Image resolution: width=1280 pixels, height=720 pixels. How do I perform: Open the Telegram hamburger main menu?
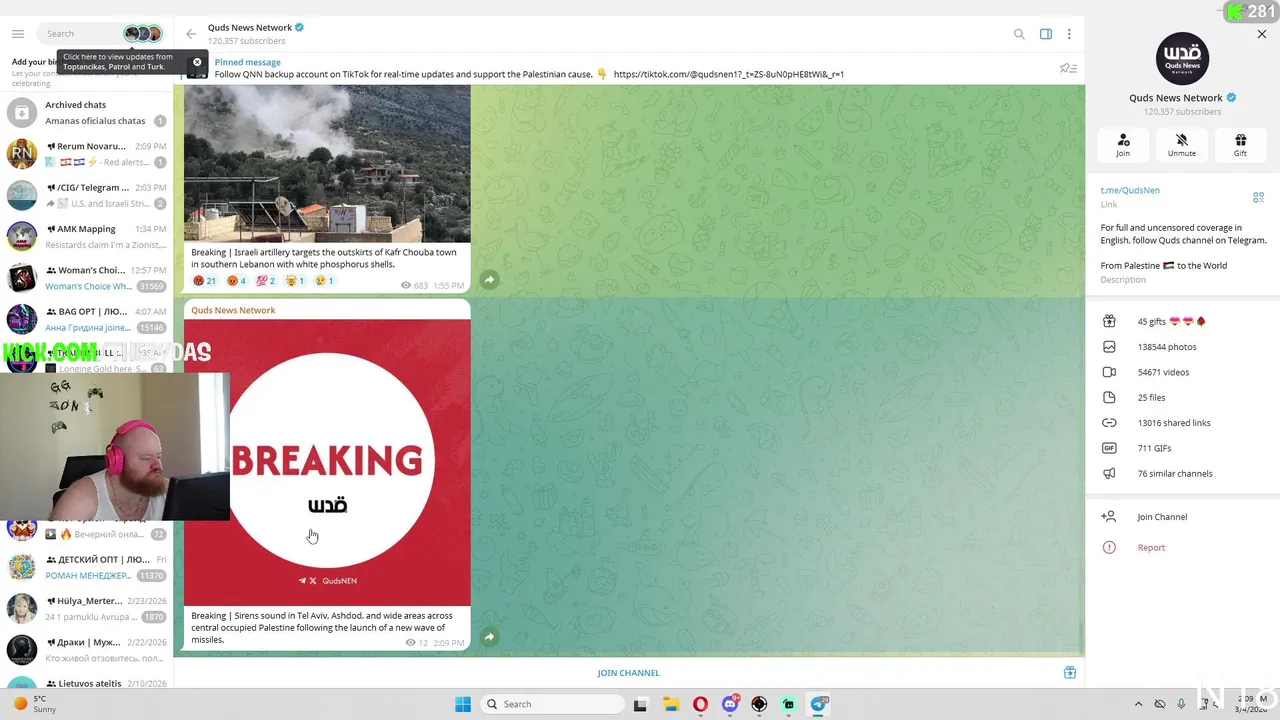[18, 34]
